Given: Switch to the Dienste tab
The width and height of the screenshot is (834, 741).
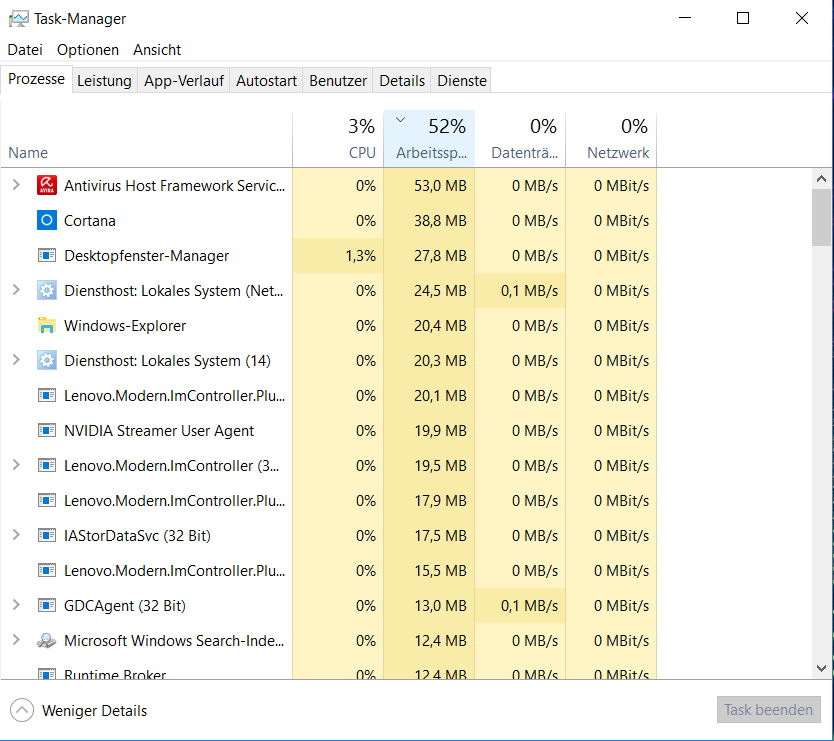Looking at the screenshot, I should 462,80.
